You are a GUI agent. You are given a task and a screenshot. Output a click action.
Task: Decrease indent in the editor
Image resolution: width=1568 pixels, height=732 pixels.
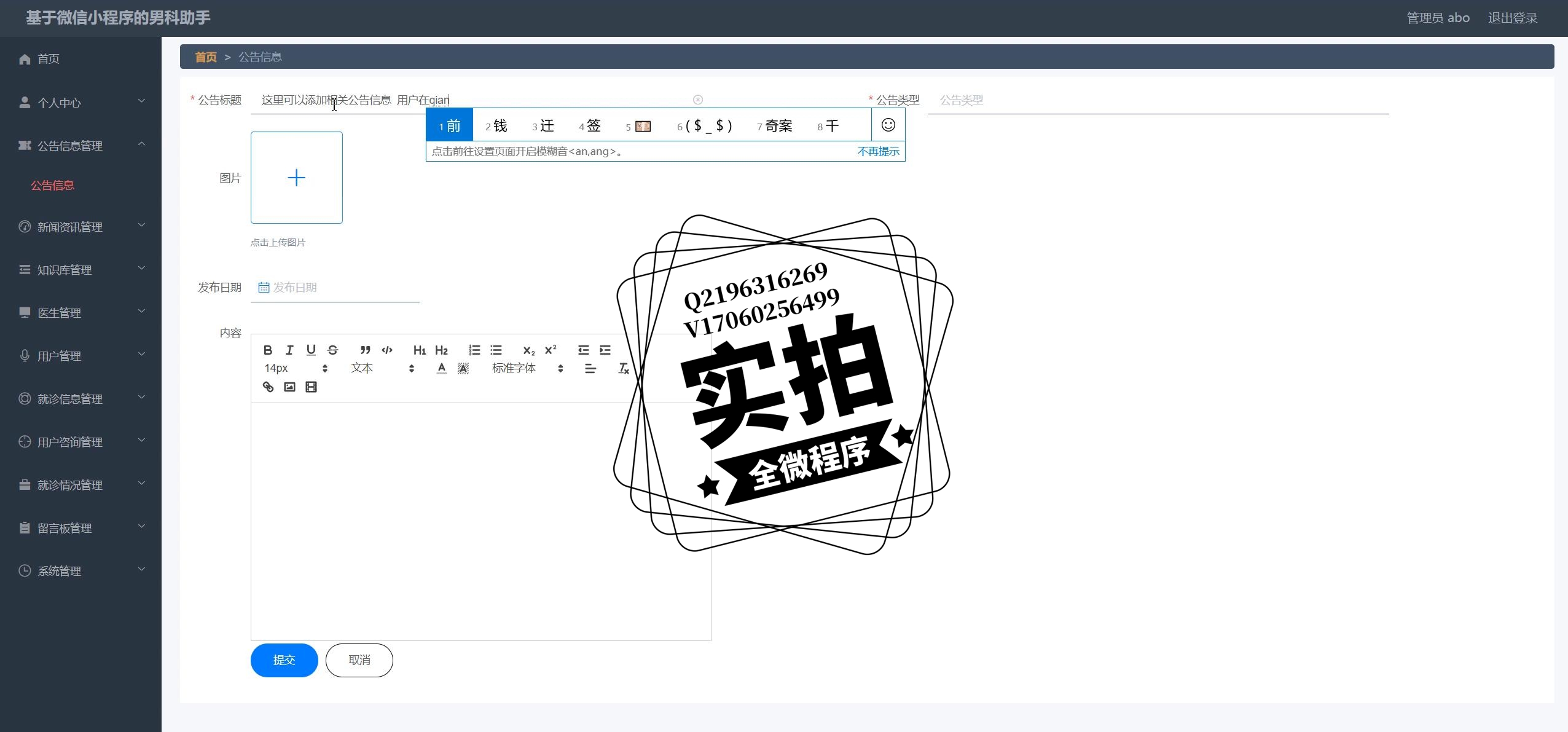tap(583, 350)
